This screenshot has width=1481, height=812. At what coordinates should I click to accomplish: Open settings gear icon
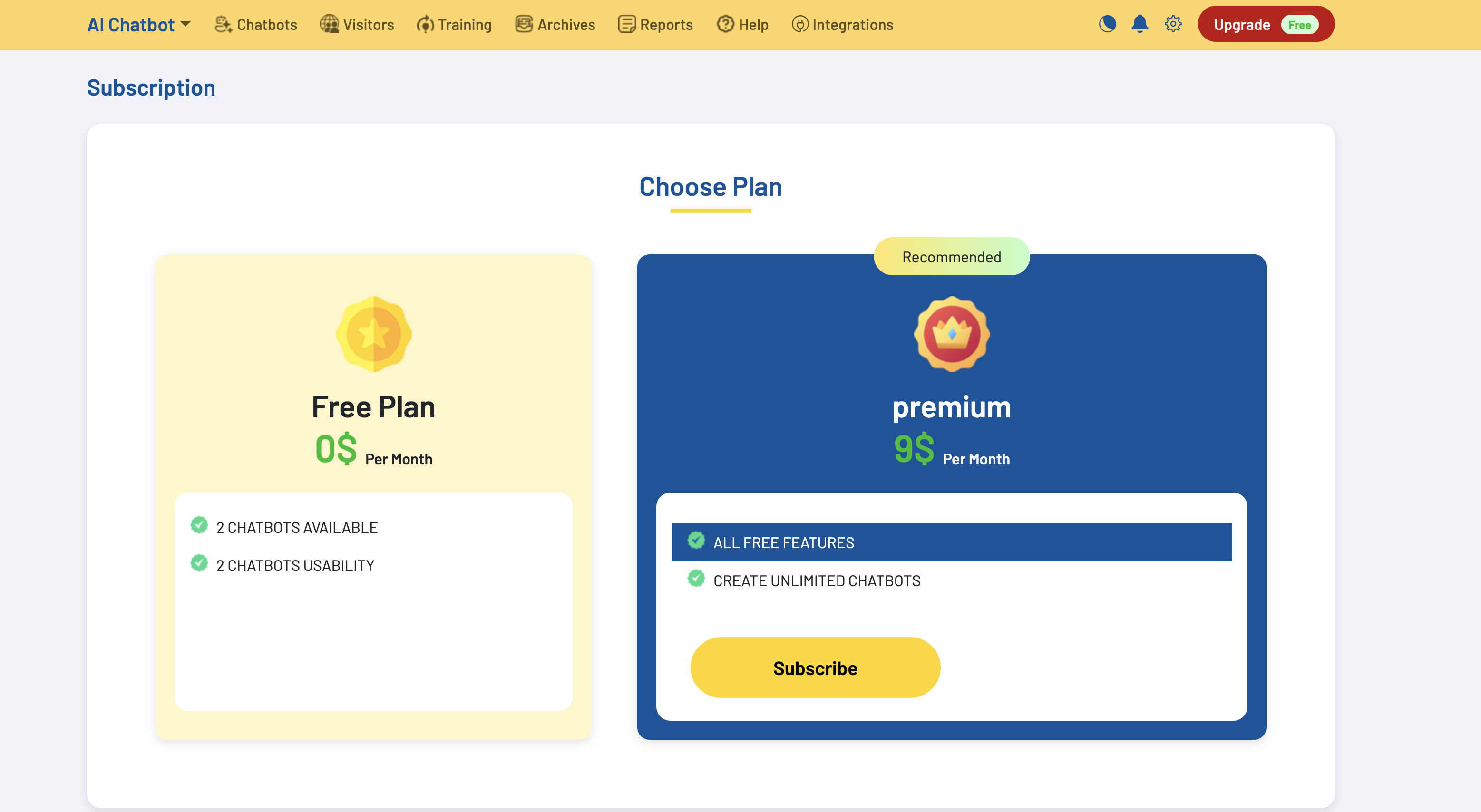tap(1173, 24)
